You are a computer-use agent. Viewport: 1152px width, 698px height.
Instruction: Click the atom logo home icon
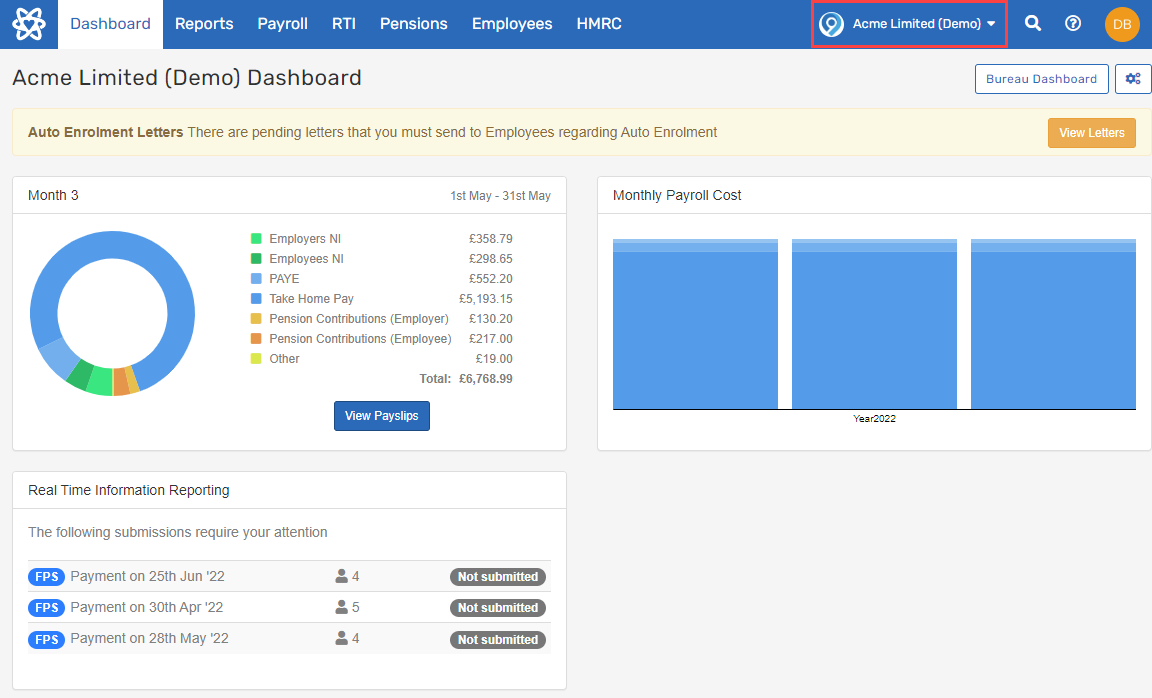[29, 24]
